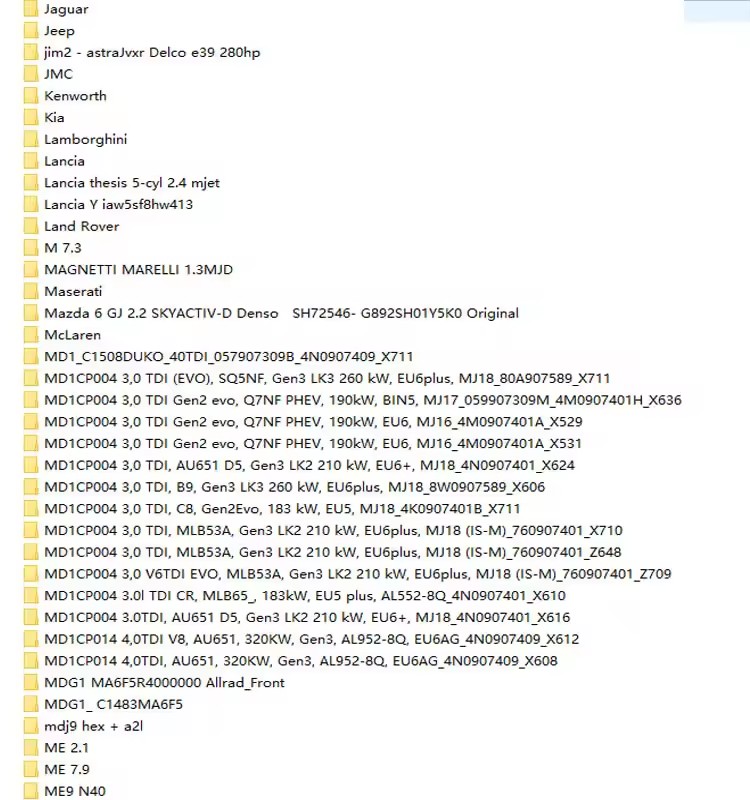Viewport: 750px width, 800px height.
Task: Select folder icon next to Kenworth
Action: (31, 96)
